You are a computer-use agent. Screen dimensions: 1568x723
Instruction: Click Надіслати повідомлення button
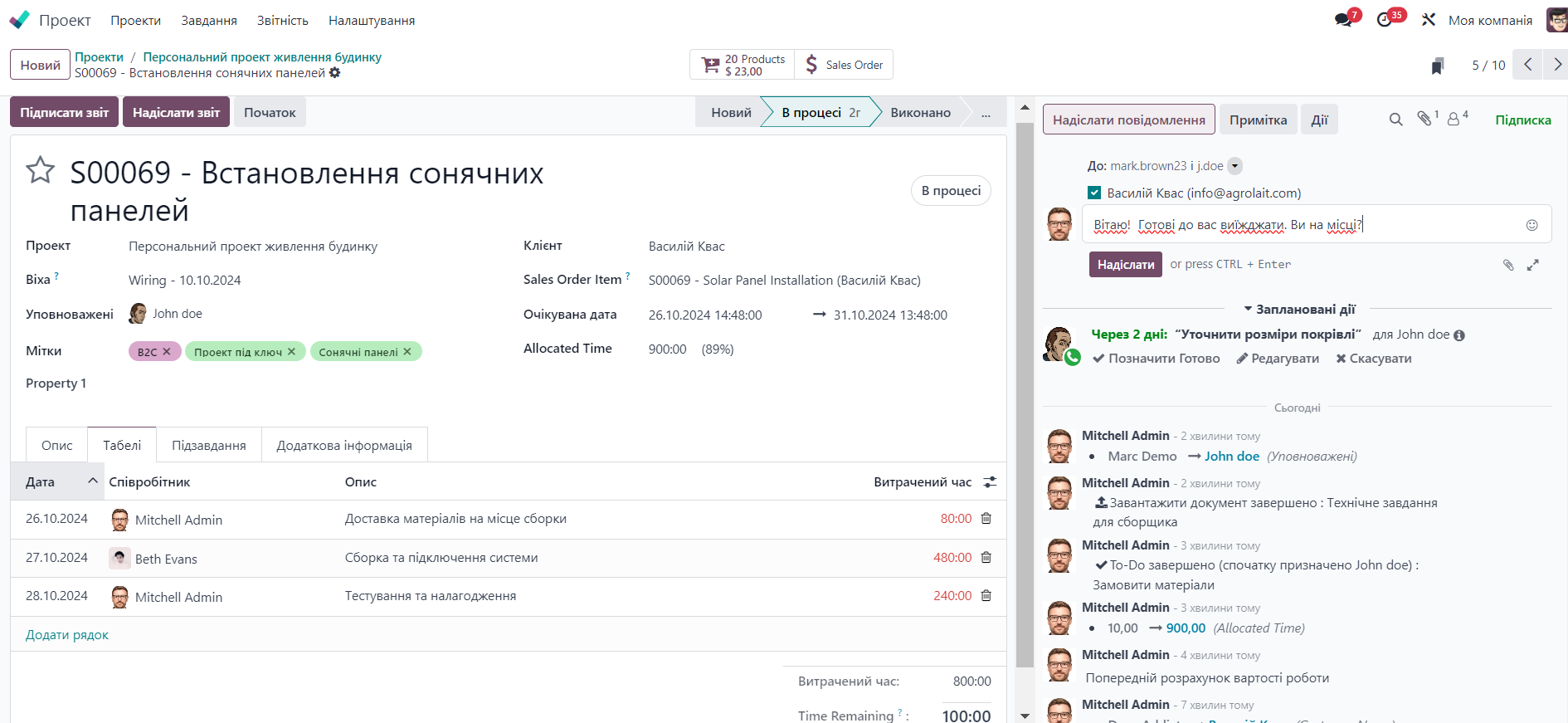pyautogui.click(x=1129, y=120)
